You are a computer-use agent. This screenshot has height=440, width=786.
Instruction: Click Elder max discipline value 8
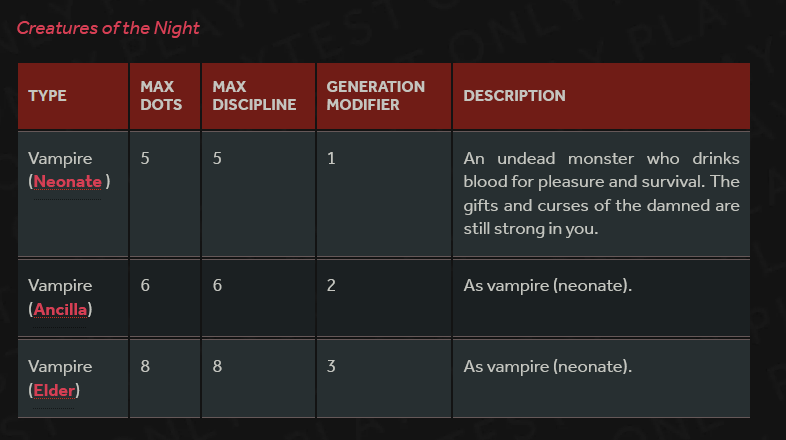(217, 366)
